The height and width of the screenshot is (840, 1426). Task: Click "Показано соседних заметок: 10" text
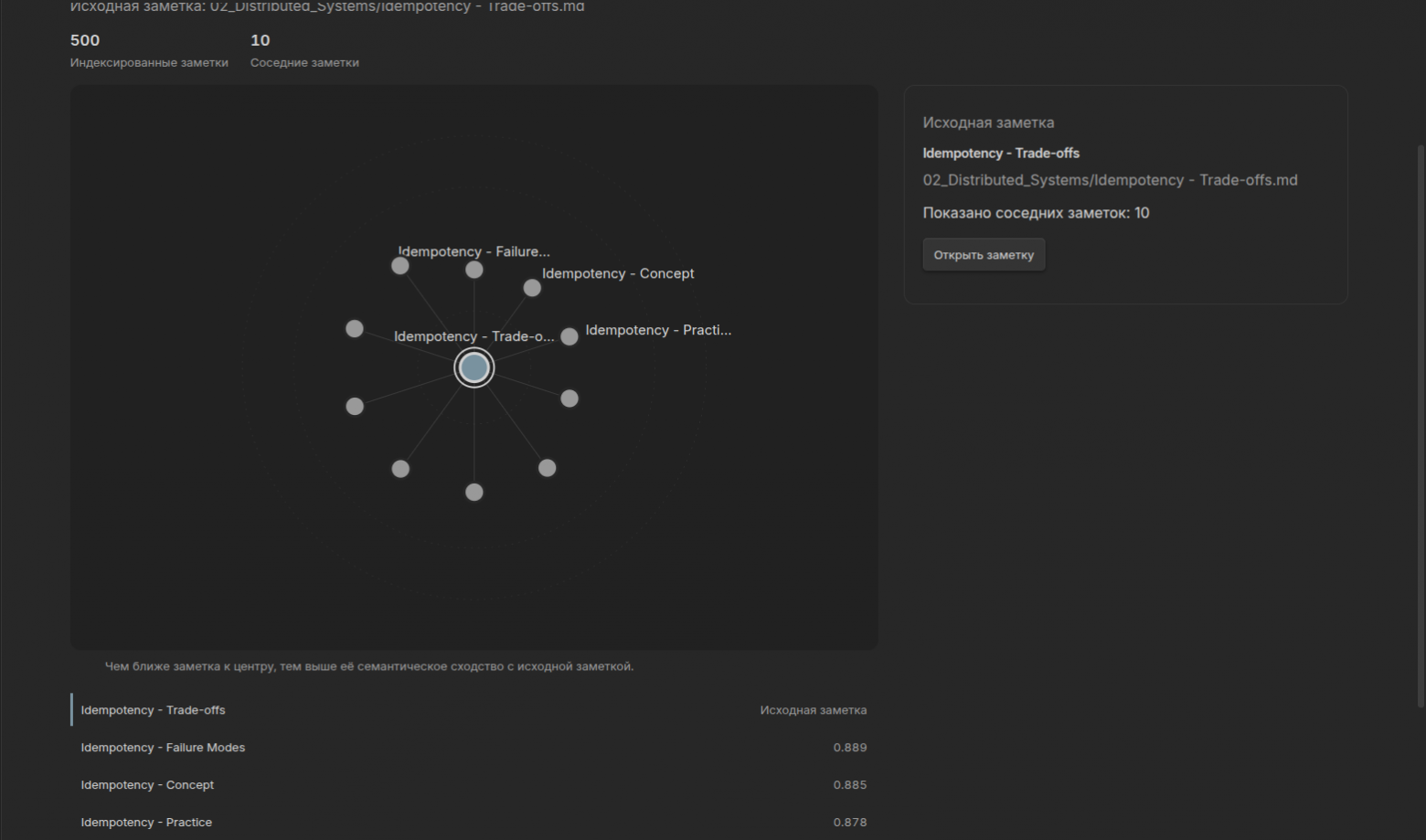point(1036,213)
